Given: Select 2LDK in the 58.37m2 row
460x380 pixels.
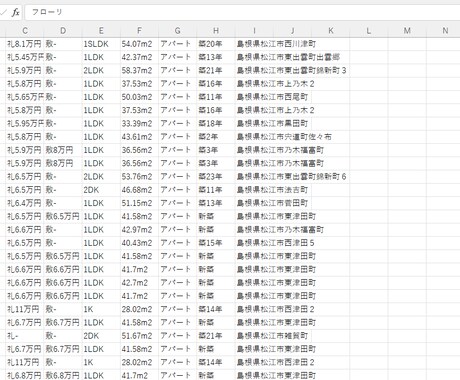Looking at the screenshot, I should click(101, 70).
